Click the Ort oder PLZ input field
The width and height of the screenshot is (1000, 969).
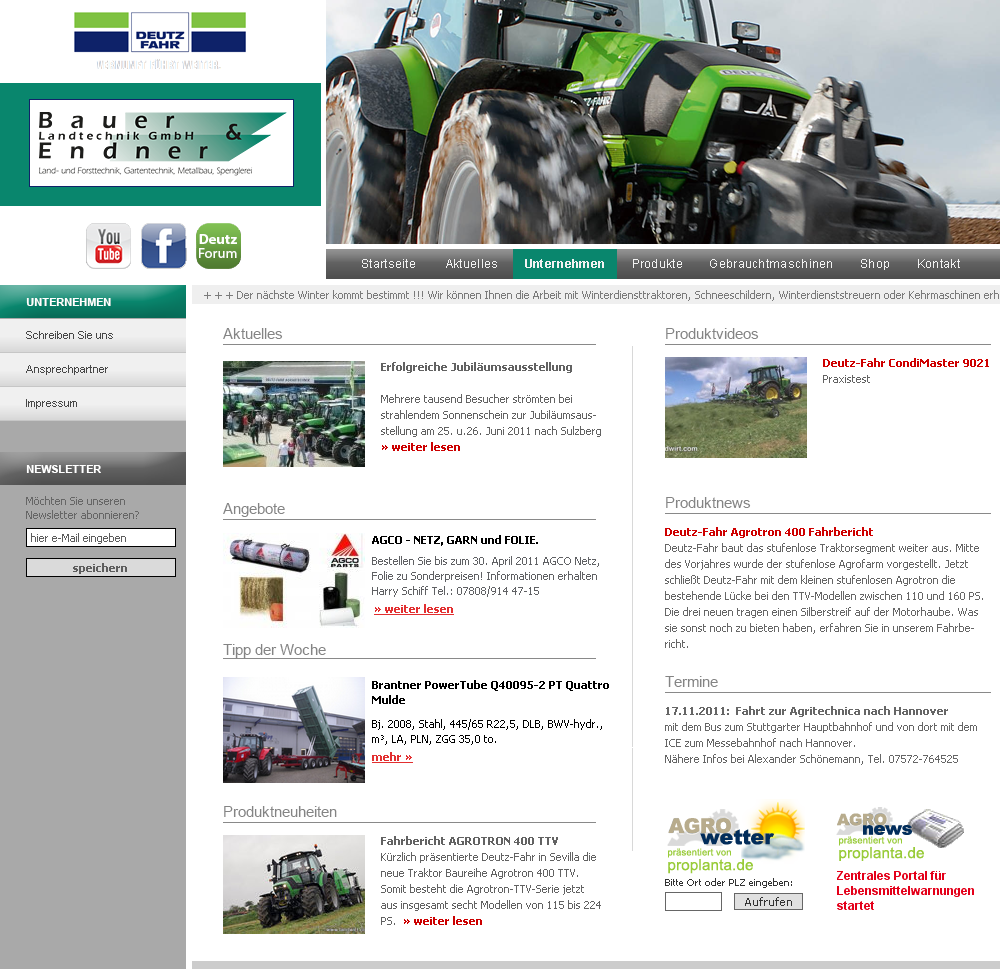[693, 902]
